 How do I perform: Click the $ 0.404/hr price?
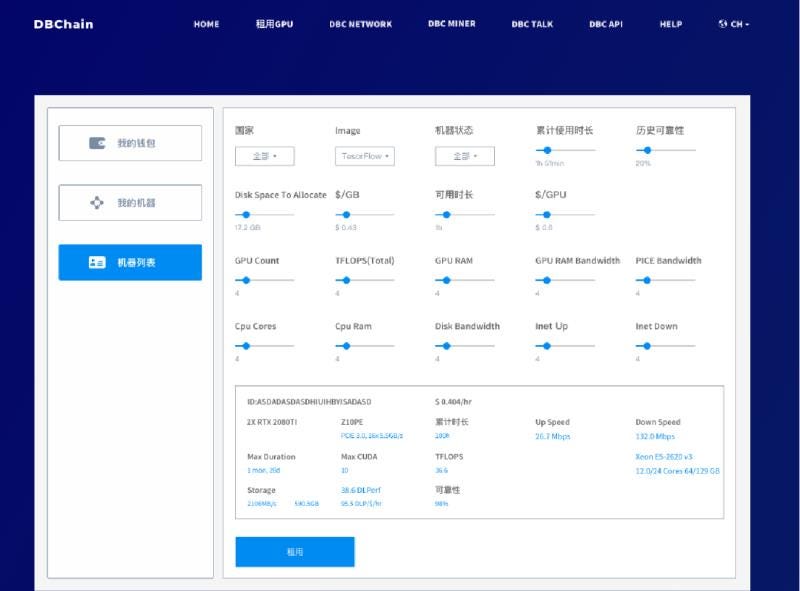[453, 402]
